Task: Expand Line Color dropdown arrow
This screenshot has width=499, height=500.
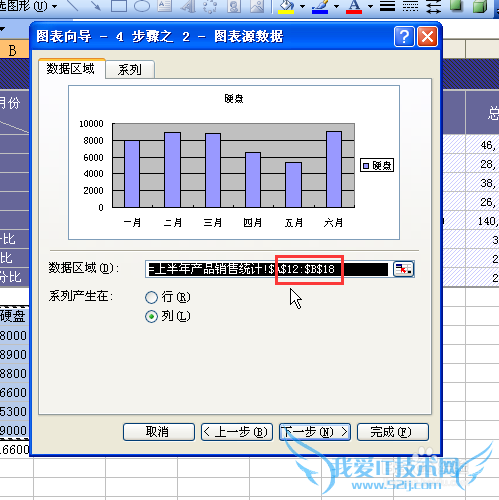Action: click(x=336, y=6)
